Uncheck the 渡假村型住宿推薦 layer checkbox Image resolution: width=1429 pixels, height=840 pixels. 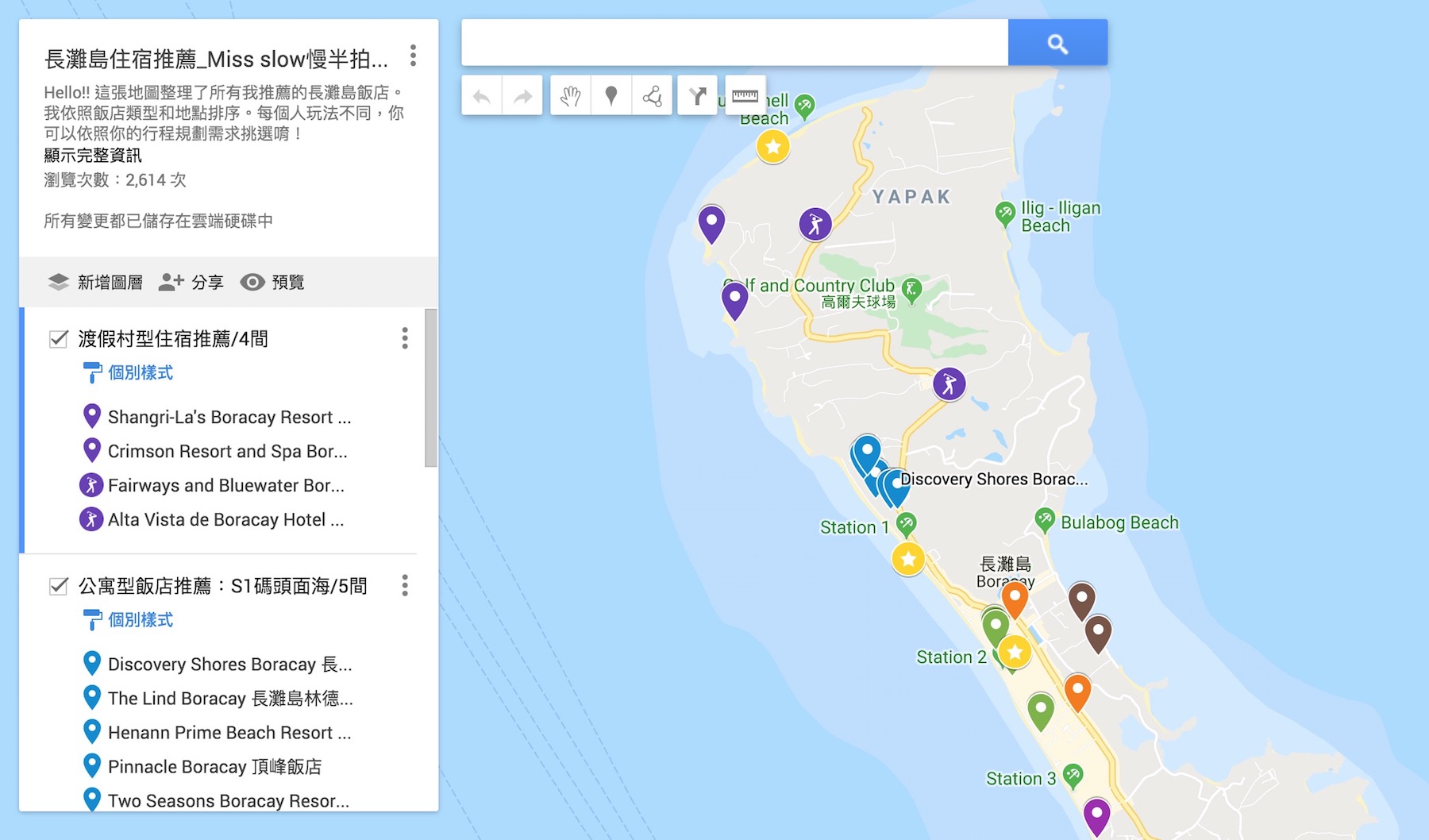[x=59, y=339]
